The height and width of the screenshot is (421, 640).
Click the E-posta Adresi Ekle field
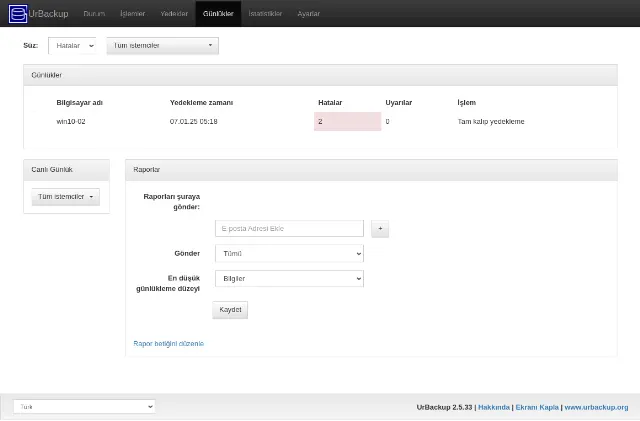(289, 229)
